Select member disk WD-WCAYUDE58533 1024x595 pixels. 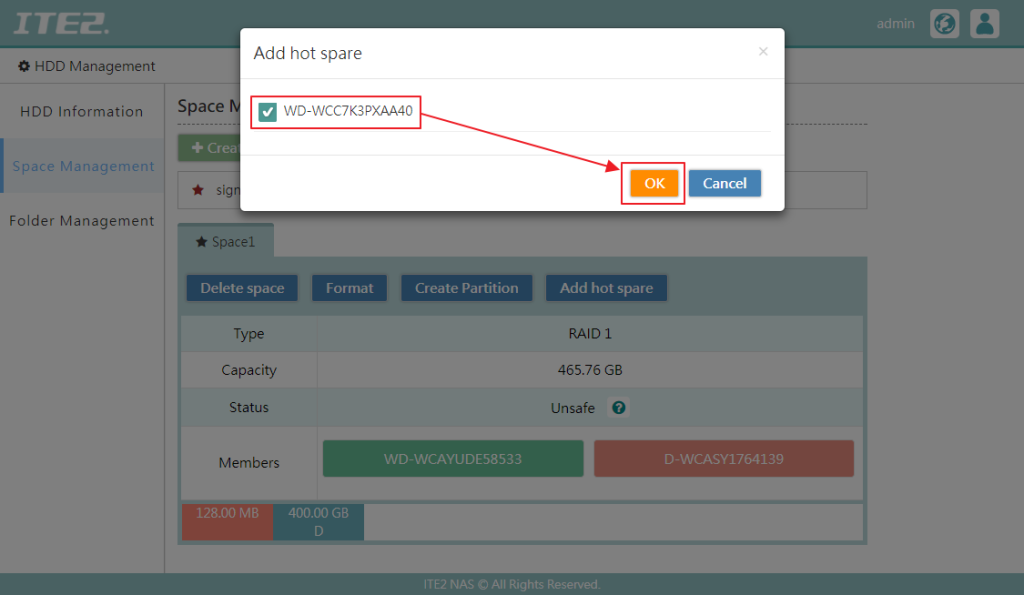(452, 458)
